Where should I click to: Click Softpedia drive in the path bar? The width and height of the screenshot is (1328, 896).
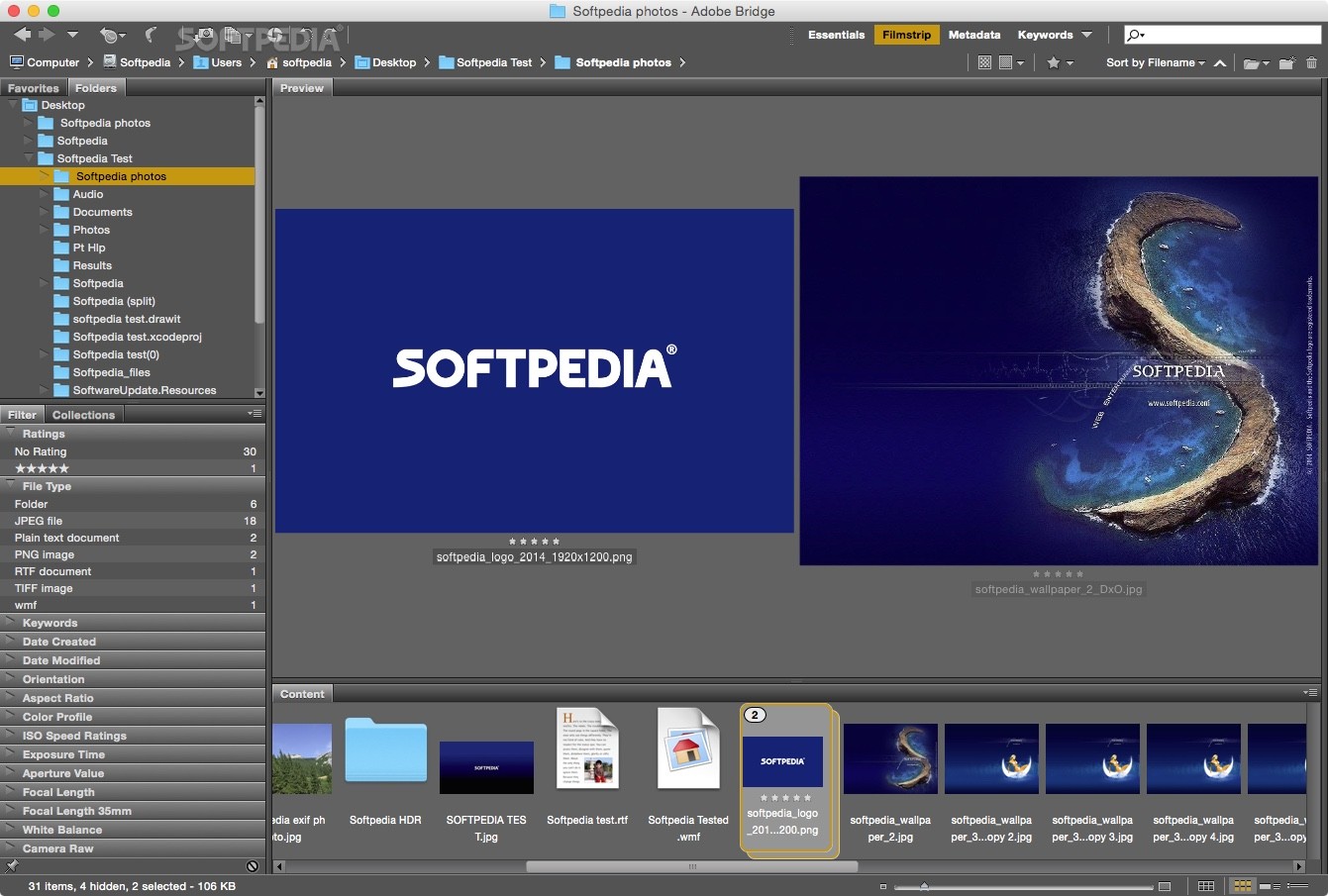(x=137, y=62)
